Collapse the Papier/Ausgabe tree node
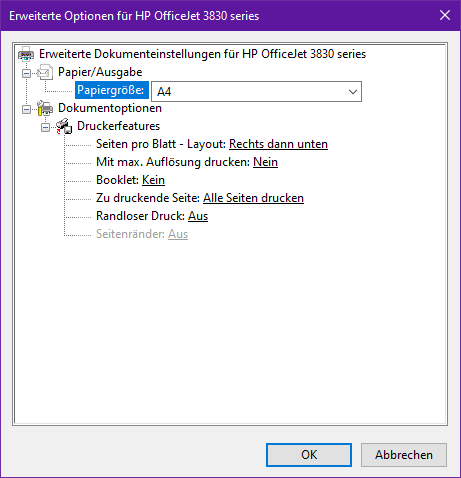 [26, 73]
